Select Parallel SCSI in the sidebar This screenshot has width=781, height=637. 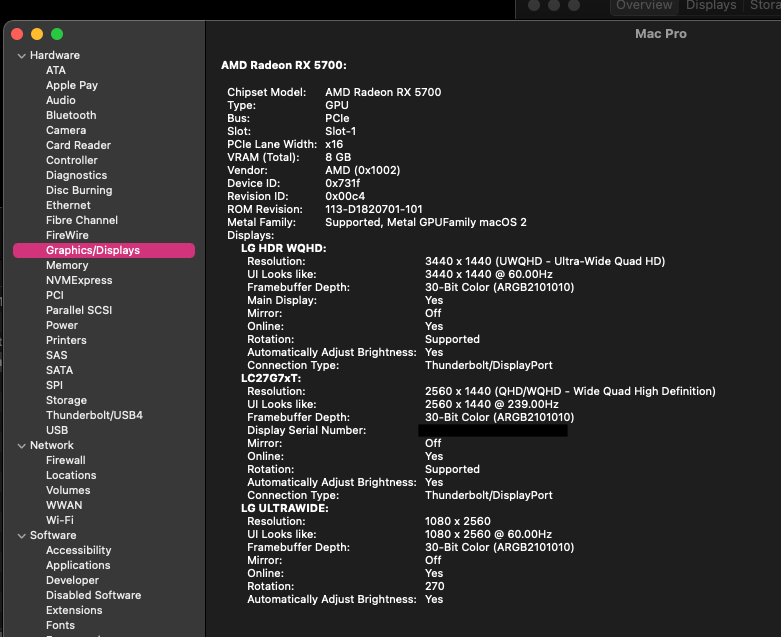tap(79, 310)
